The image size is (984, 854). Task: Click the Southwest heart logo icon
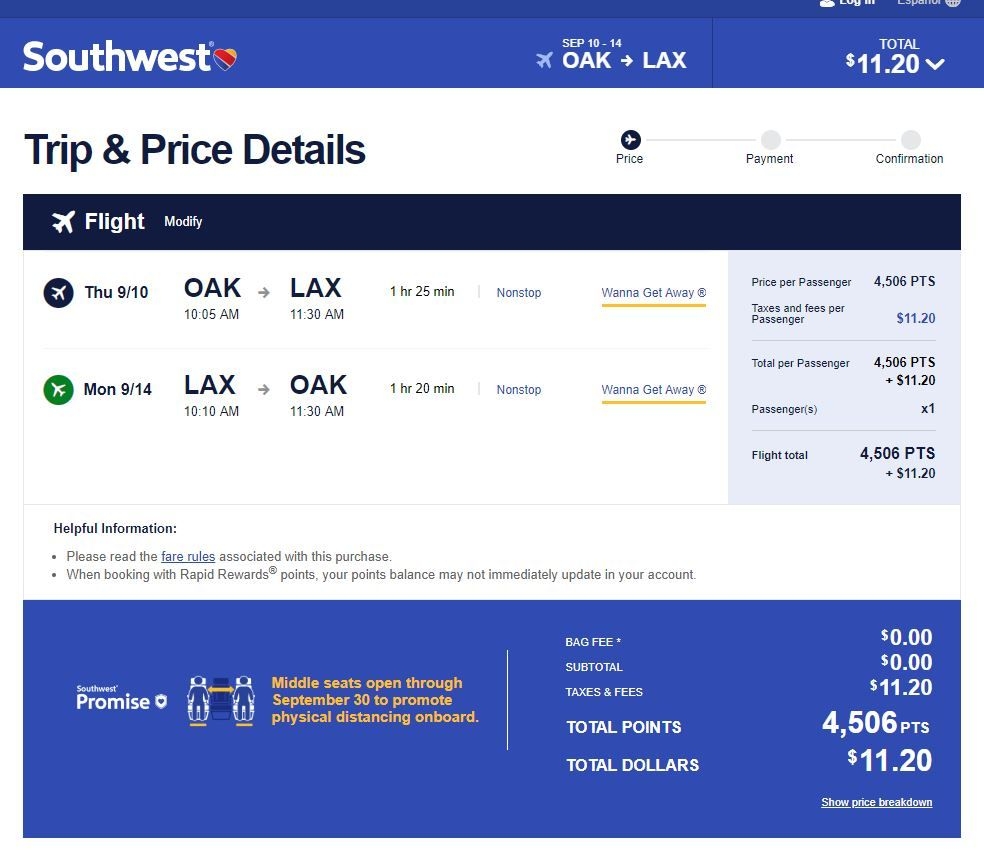225,59
